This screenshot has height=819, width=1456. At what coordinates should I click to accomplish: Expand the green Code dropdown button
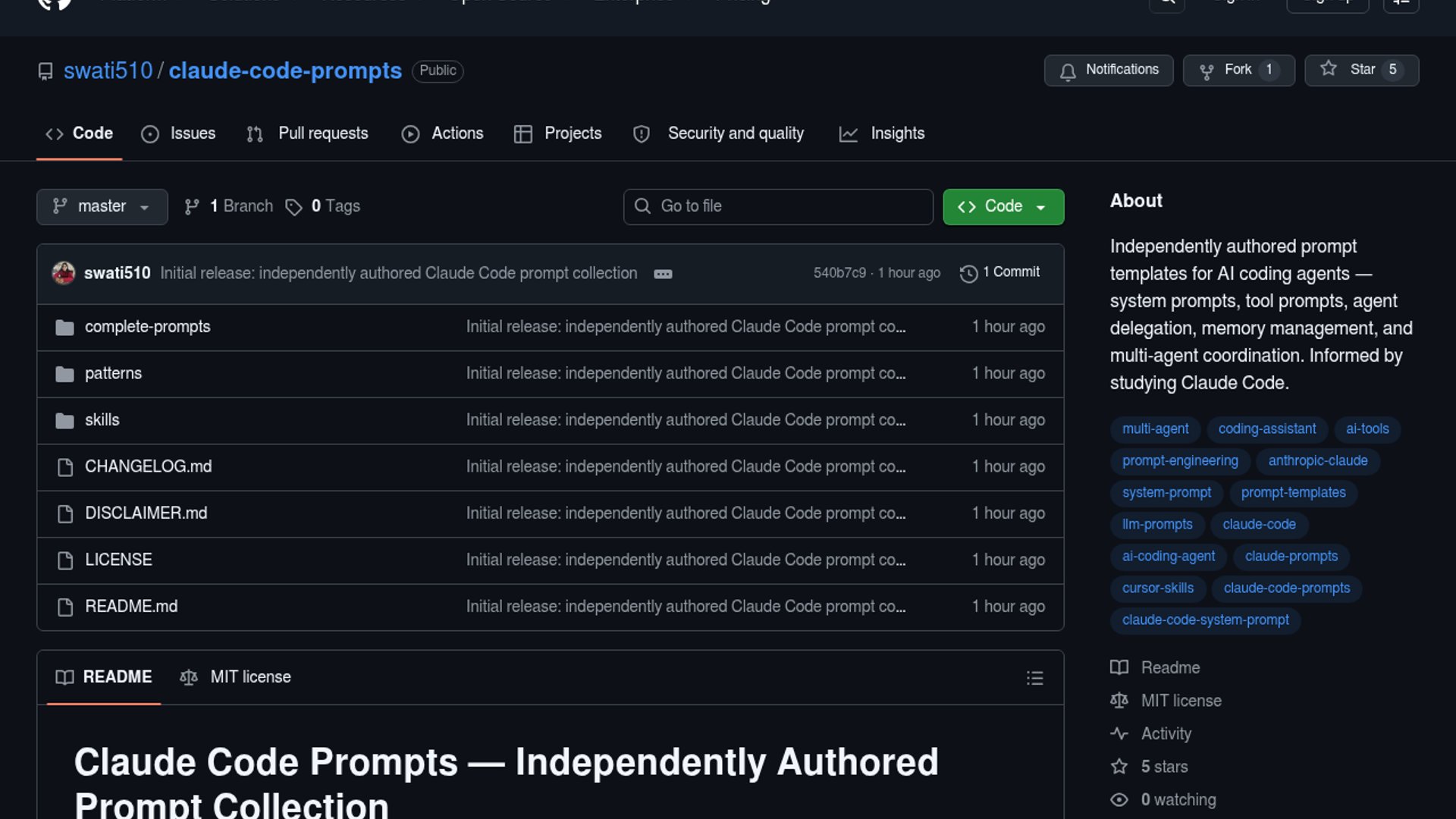coord(1003,206)
